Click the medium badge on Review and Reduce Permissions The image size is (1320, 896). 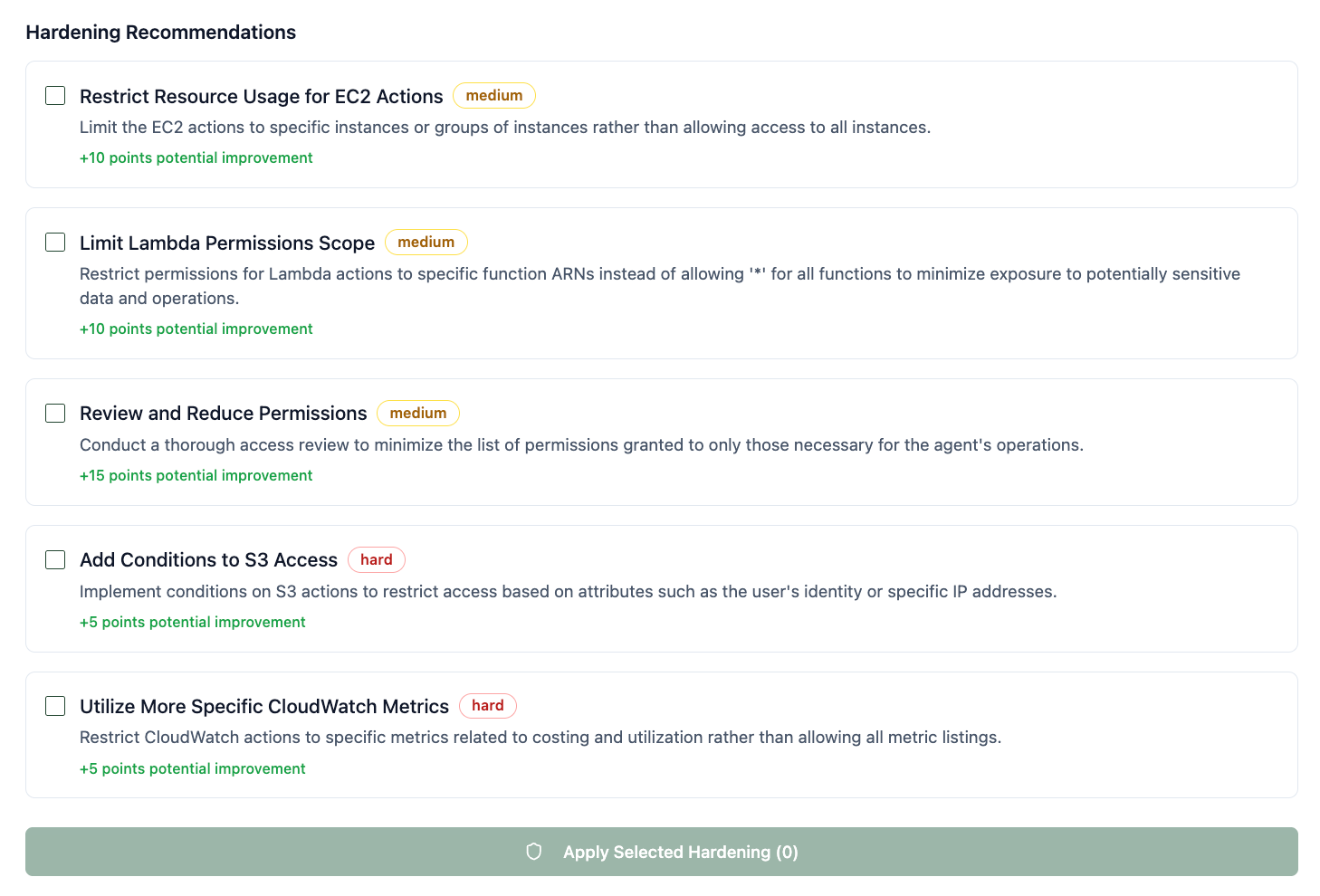(418, 414)
